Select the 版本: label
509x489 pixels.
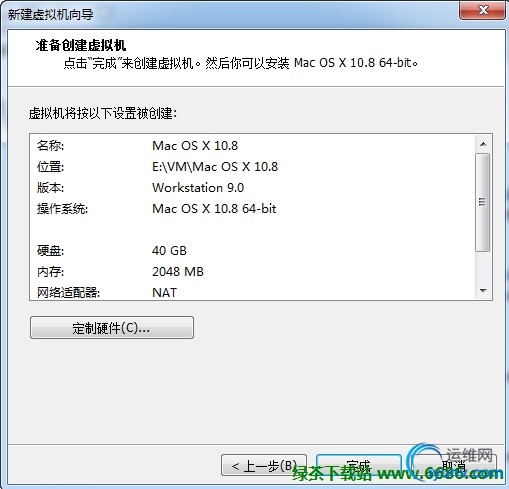[50, 188]
